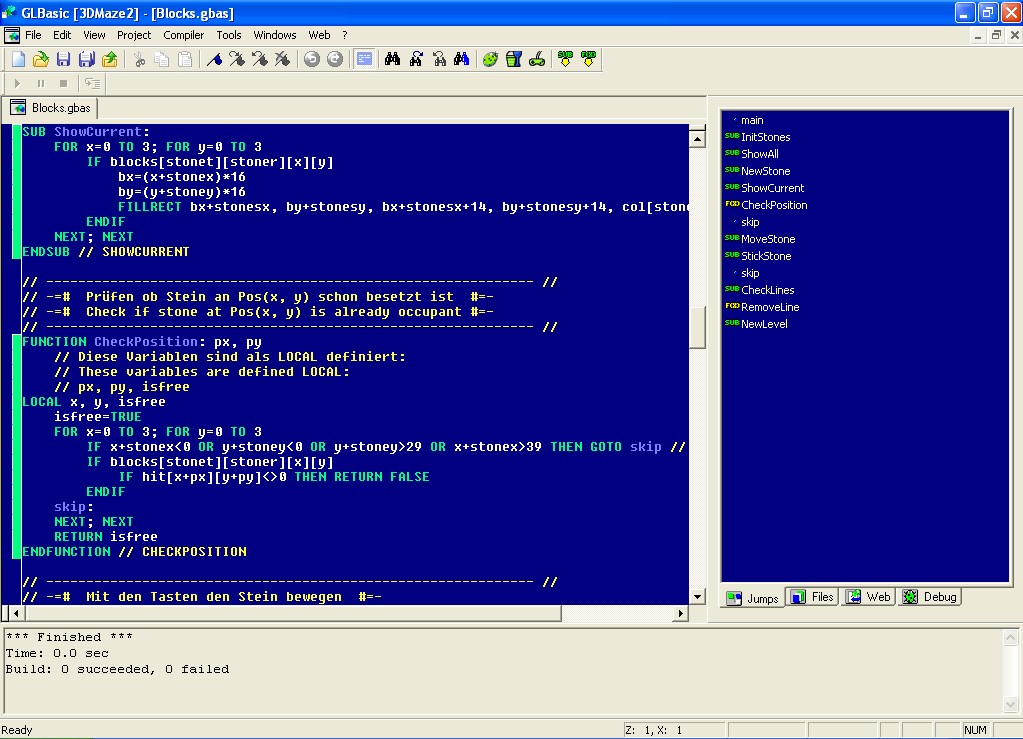Image resolution: width=1023 pixels, height=739 pixels.
Task: Jump to the StickStone sub
Action: [766, 256]
